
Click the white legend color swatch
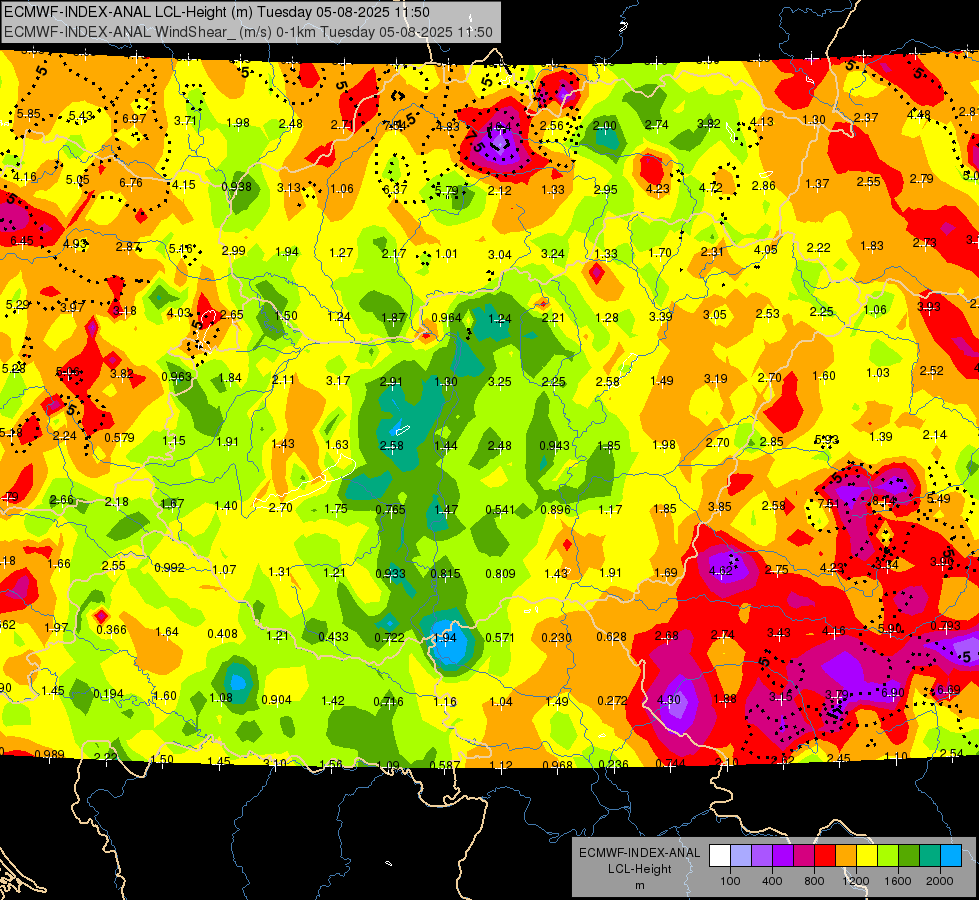tap(719, 856)
